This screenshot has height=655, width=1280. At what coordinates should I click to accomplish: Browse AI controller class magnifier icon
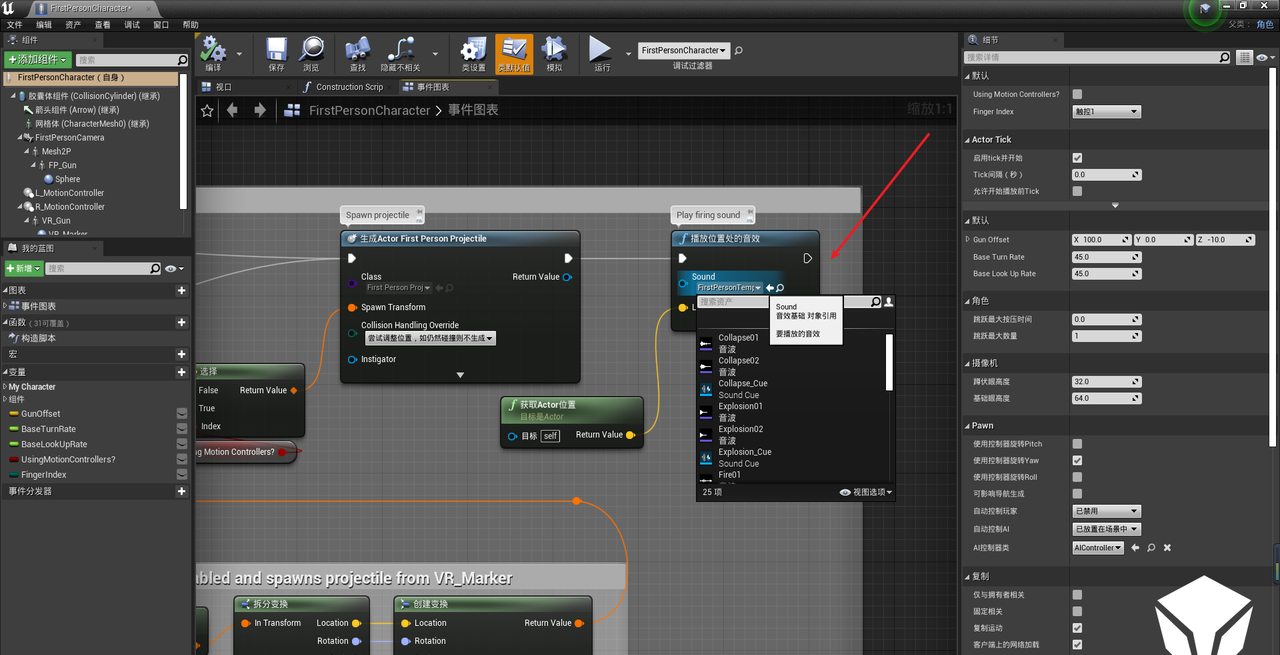(1151, 548)
